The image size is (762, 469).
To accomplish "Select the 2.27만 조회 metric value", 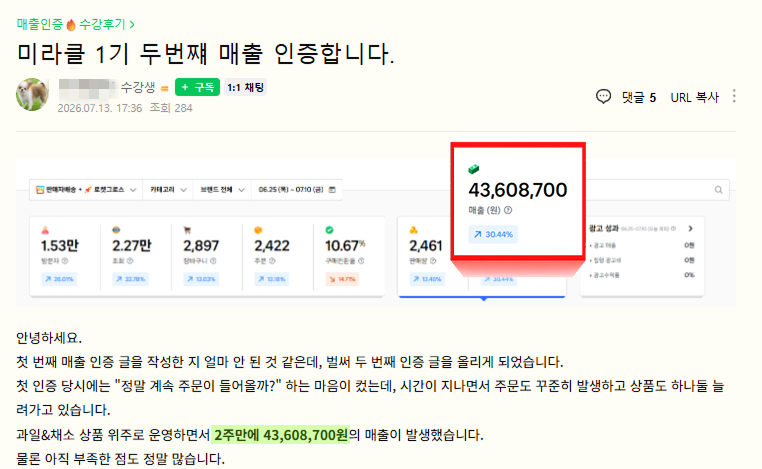I will 131,246.
